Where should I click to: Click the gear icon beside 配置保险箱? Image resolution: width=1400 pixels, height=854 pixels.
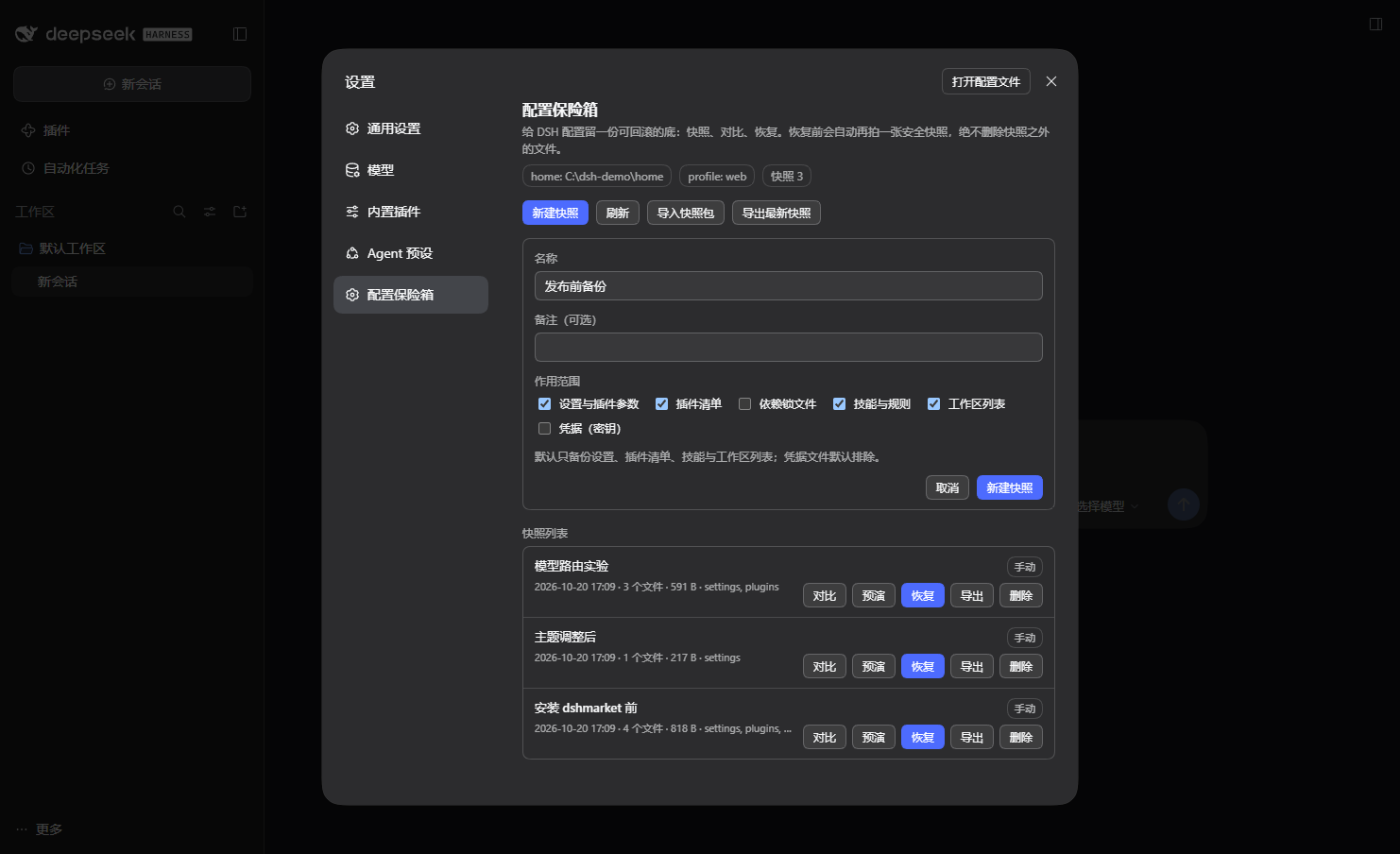352,295
